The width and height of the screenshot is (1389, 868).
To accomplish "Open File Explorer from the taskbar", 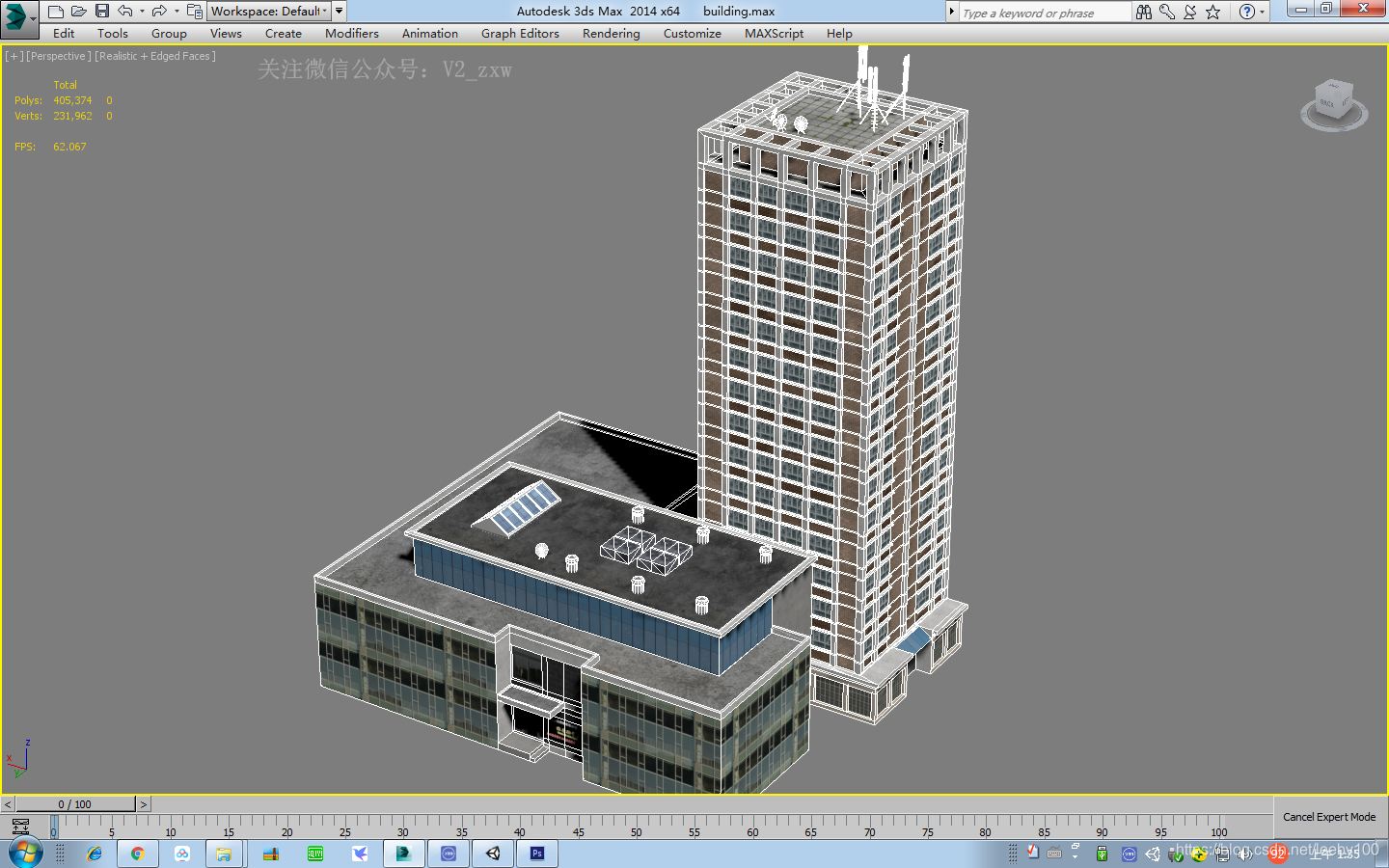I will [x=223, y=854].
